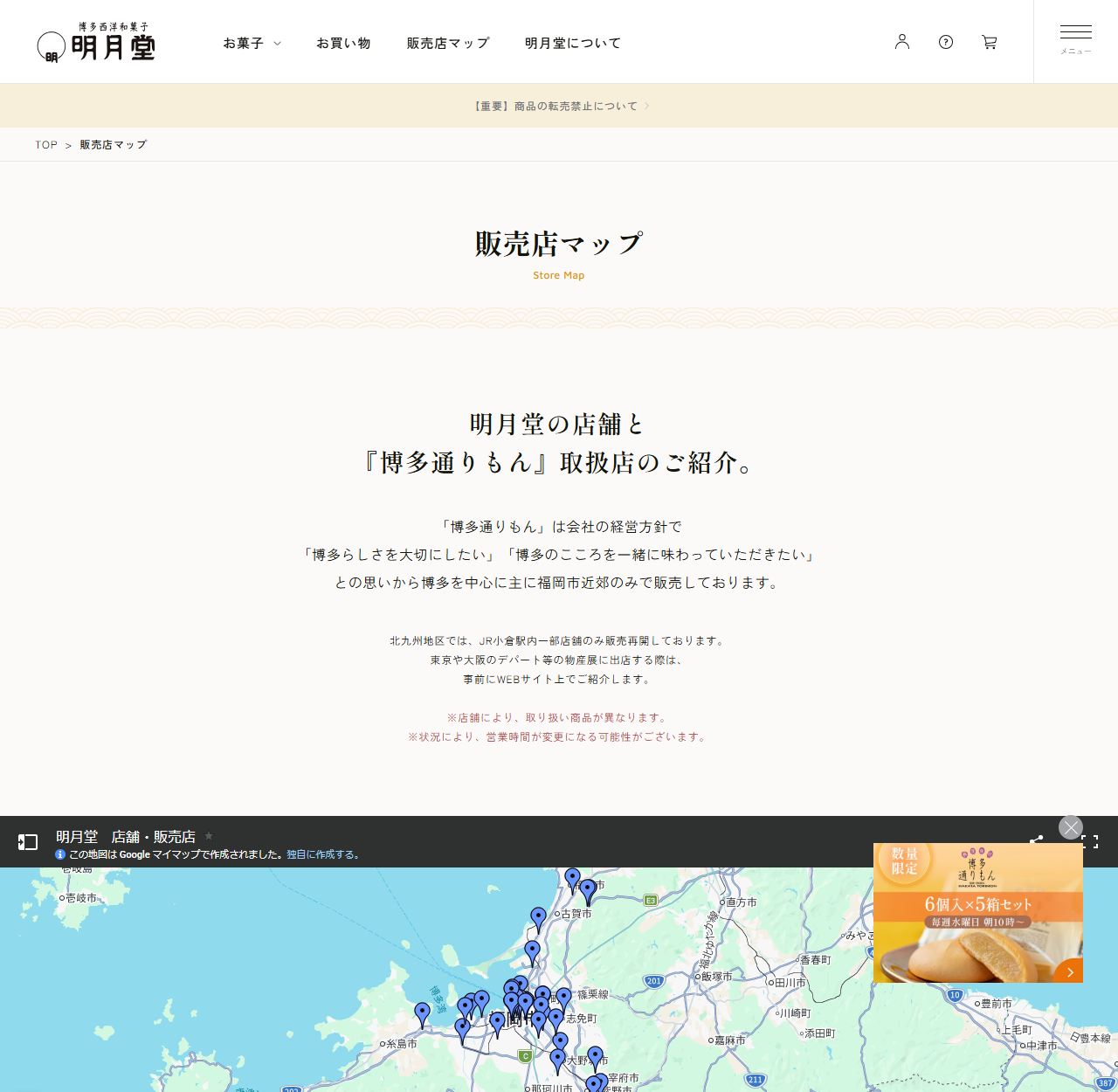Open the help question mark icon

[x=946, y=42]
